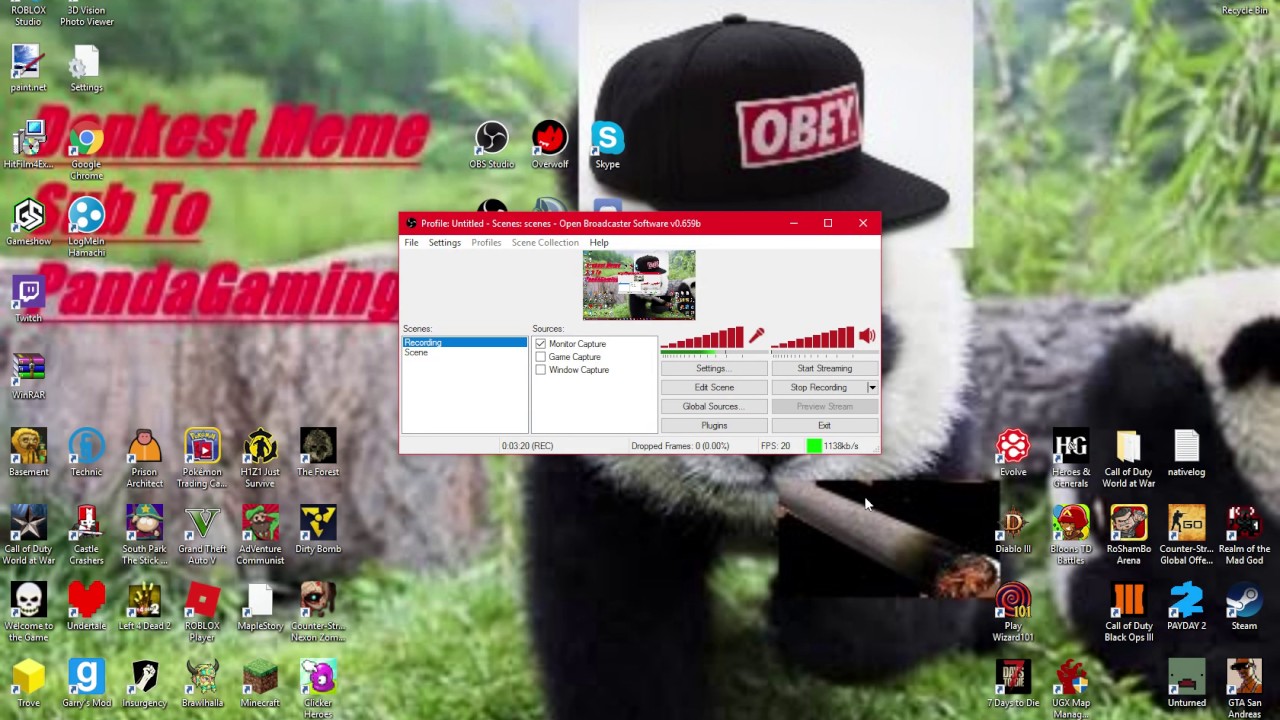The height and width of the screenshot is (720, 1280).
Task: Adjust the desktop audio volume bars
Action: click(812, 338)
